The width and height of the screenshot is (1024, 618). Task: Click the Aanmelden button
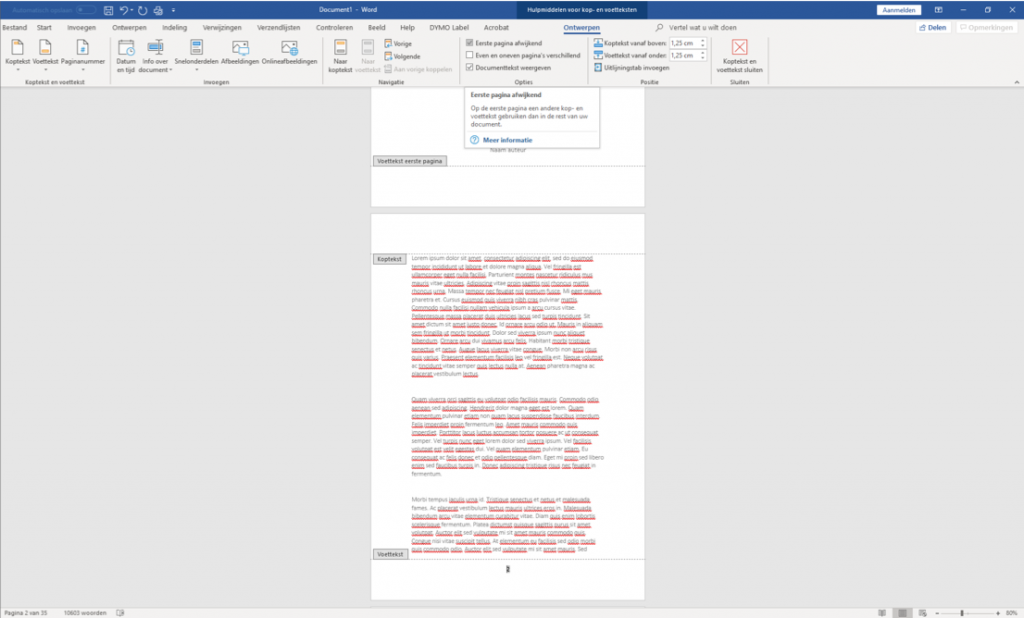pyautogui.click(x=899, y=9)
